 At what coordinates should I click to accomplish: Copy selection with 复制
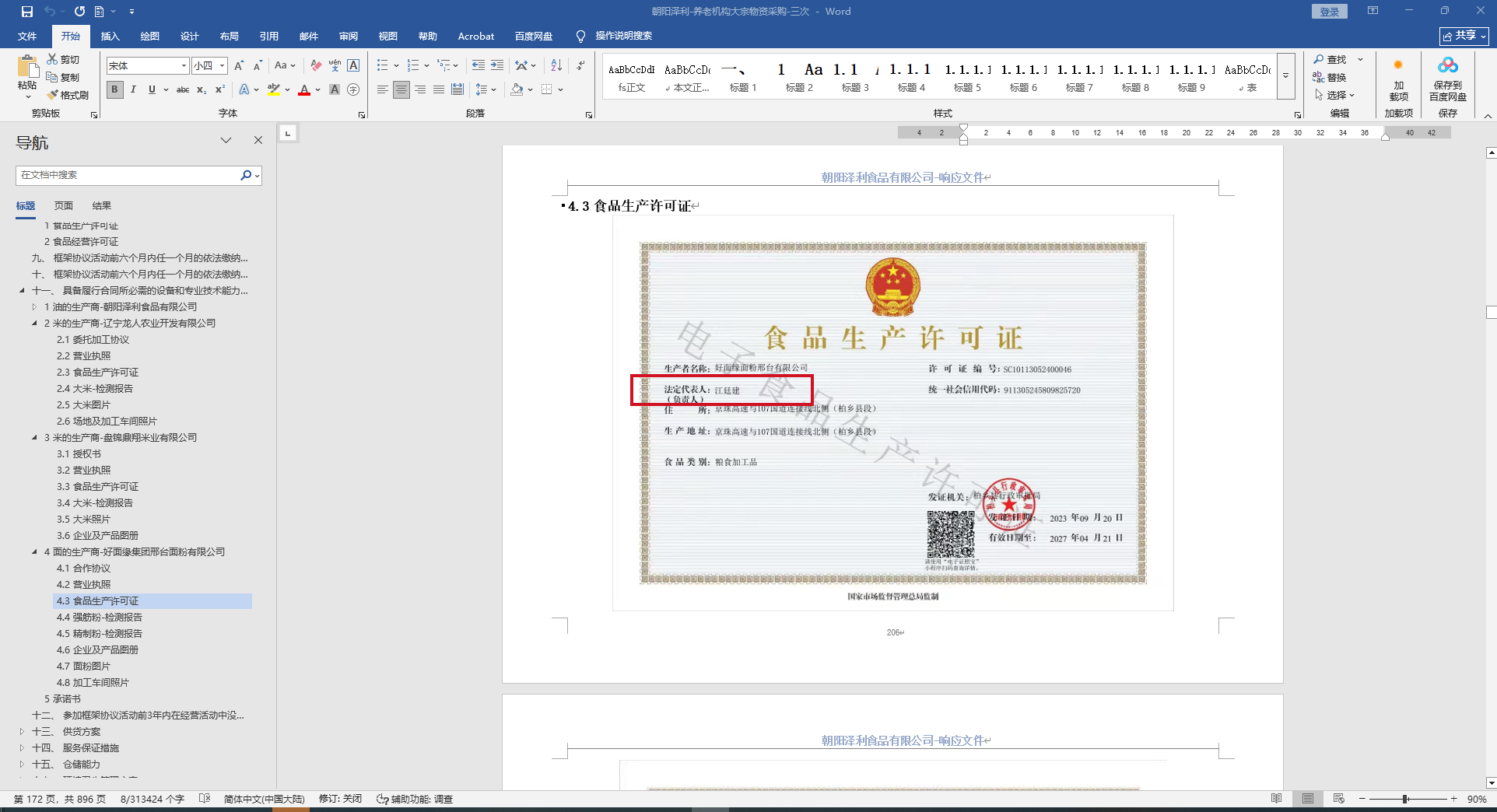[x=63, y=77]
